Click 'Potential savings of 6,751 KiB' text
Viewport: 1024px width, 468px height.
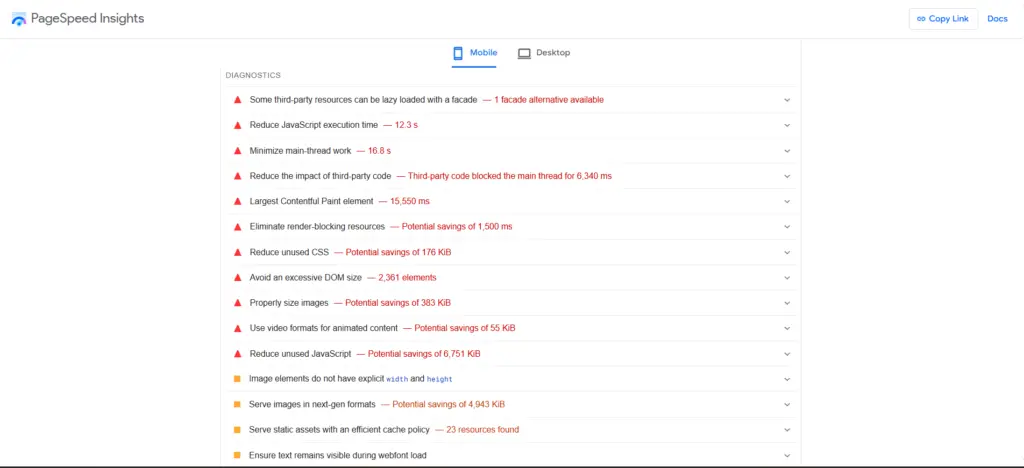424,354
